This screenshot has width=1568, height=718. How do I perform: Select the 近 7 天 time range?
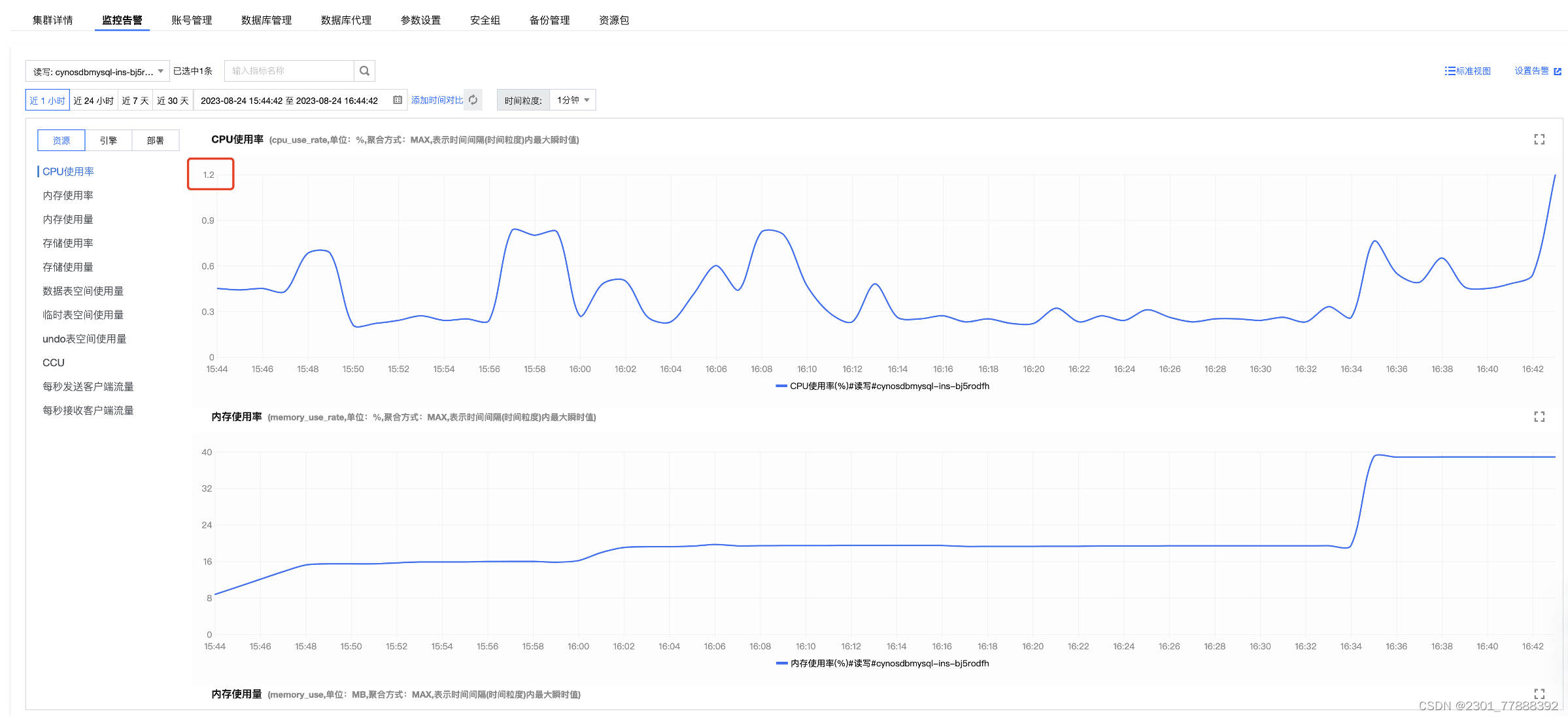pos(135,100)
